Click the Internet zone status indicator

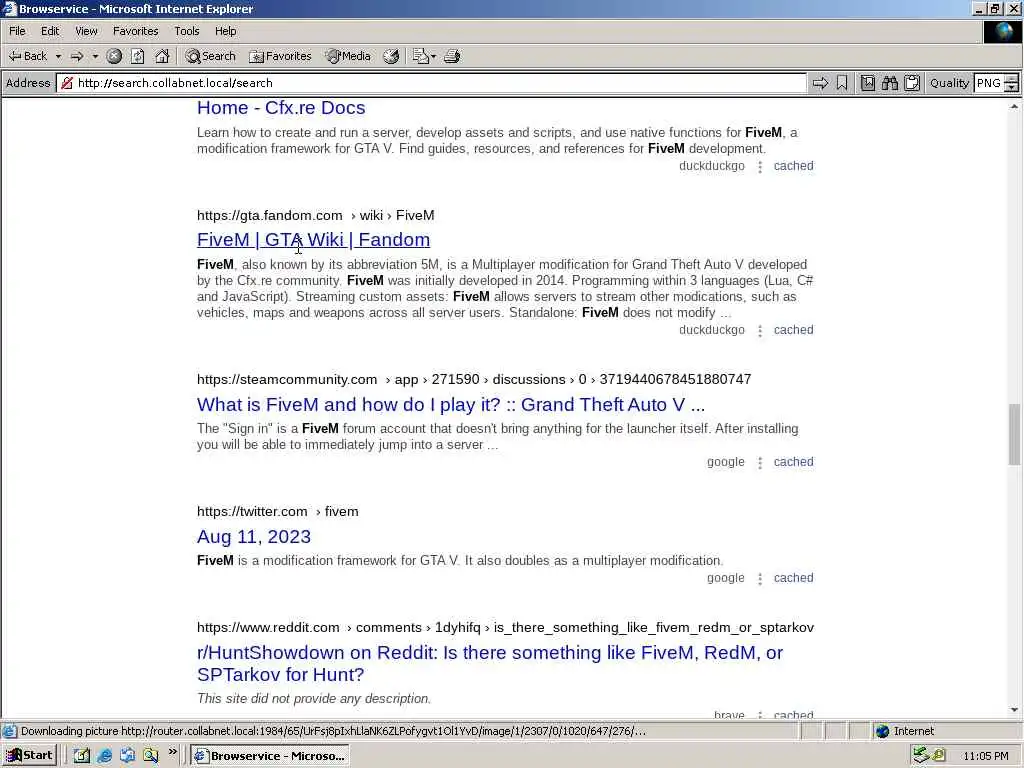click(904, 731)
